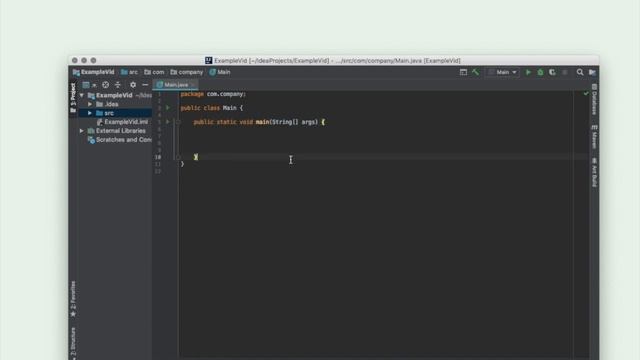The image size is (640, 360).
Task: Open the Project Structure toolbar icon
Action: click(x=463, y=72)
